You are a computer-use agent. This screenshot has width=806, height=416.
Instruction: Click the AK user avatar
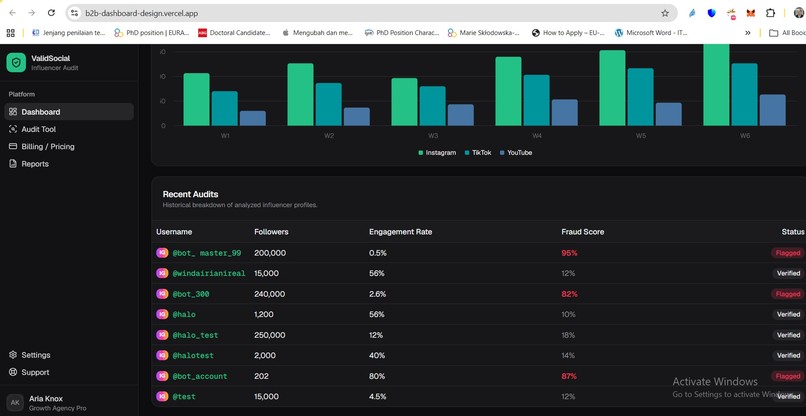coord(15,403)
